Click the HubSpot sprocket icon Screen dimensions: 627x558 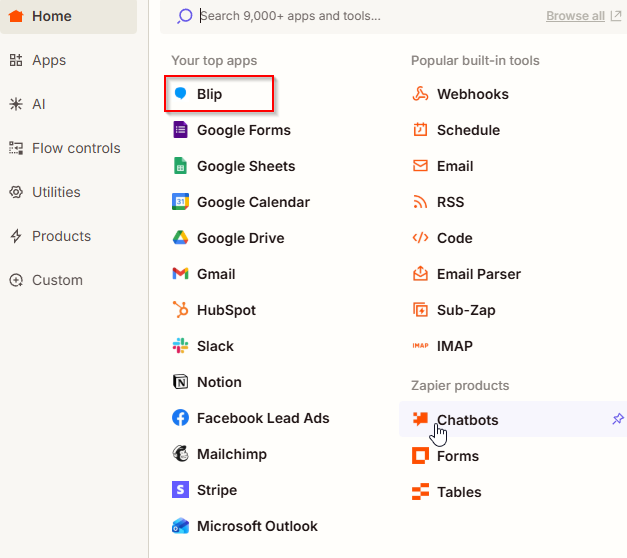(180, 310)
